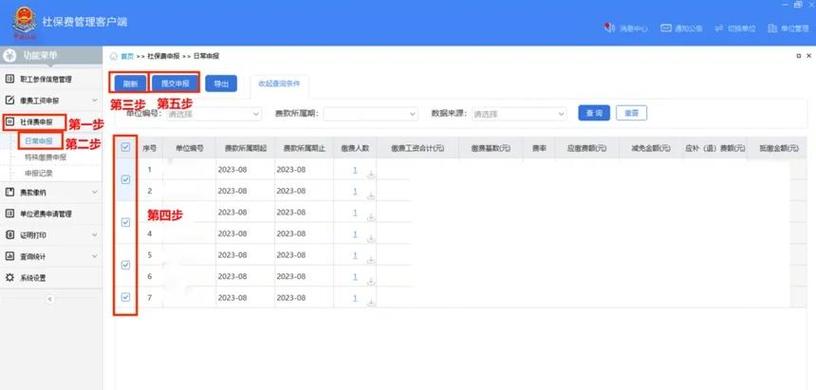The image size is (816, 390).
Task: Click the 职工参保信息管理 sidebar icon
Action: tap(9, 79)
